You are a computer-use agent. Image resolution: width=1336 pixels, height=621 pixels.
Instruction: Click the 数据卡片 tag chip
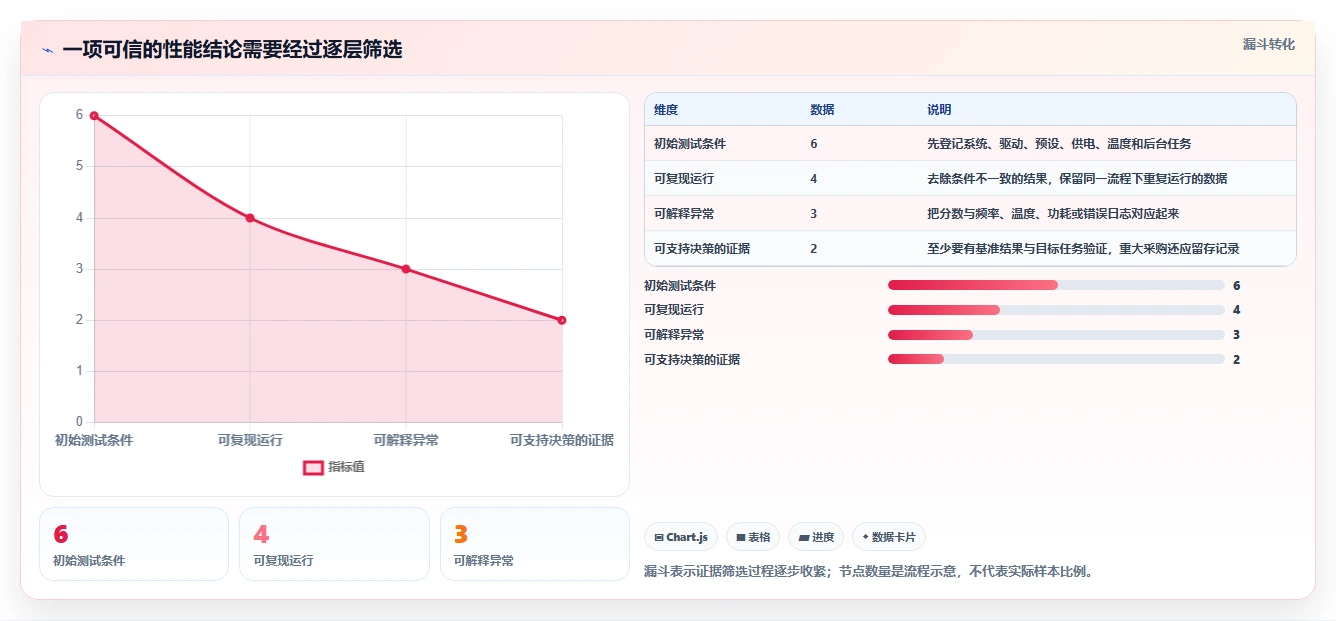889,537
